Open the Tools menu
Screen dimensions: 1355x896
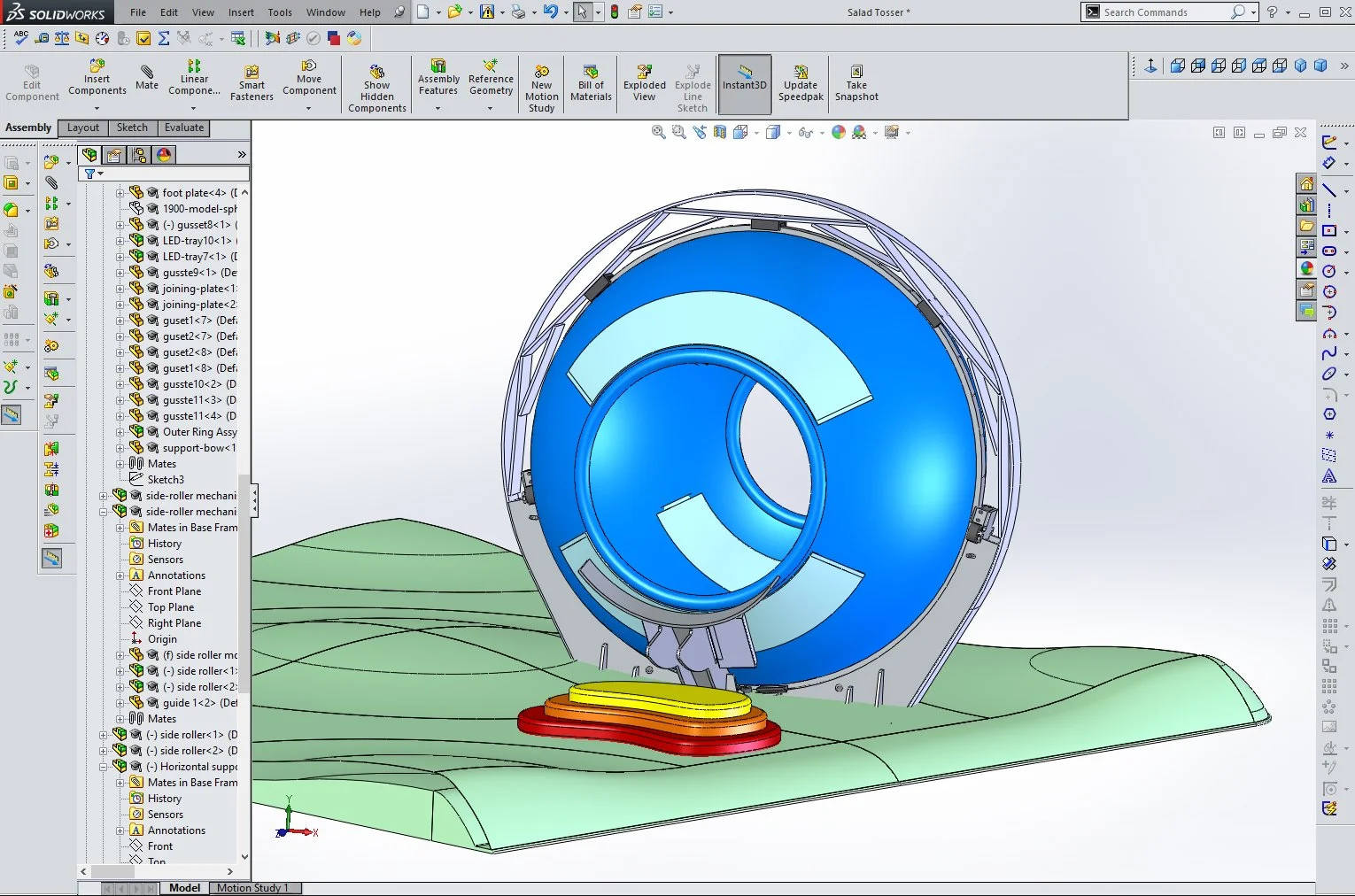point(280,12)
